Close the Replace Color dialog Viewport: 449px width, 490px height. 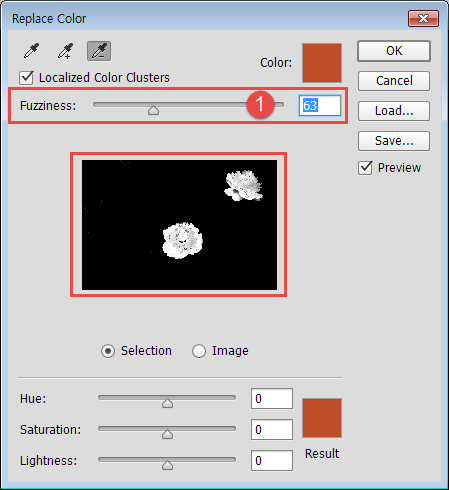(423, 18)
